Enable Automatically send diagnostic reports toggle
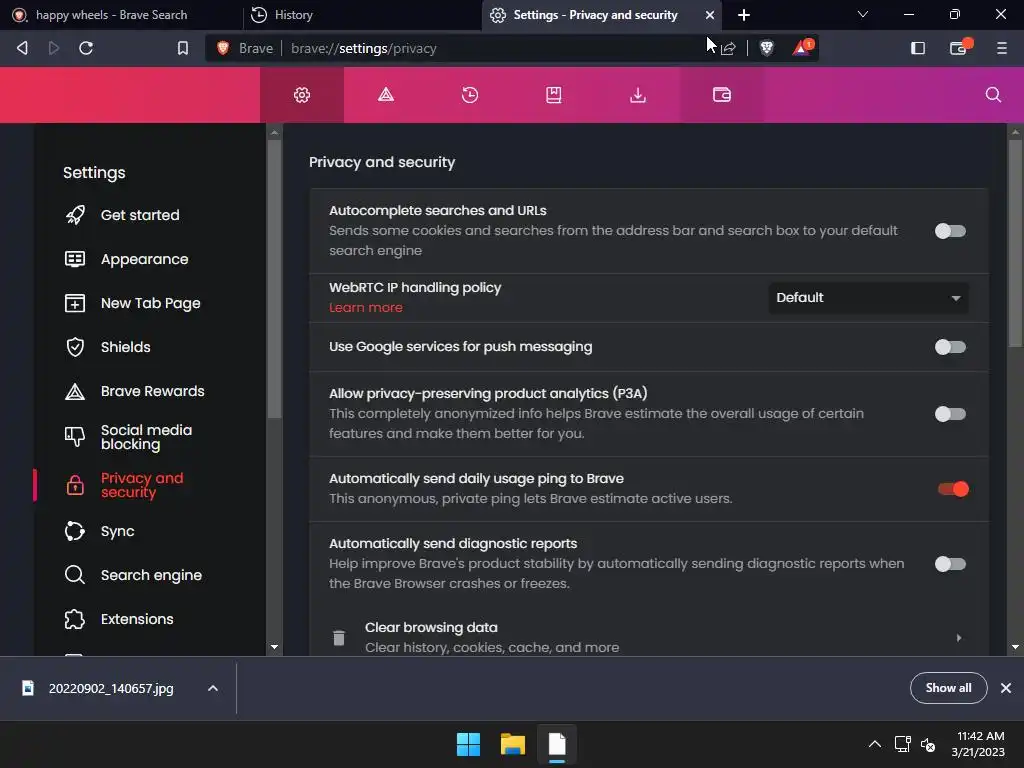This screenshot has width=1024, height=768. click(x=950, y=564)
